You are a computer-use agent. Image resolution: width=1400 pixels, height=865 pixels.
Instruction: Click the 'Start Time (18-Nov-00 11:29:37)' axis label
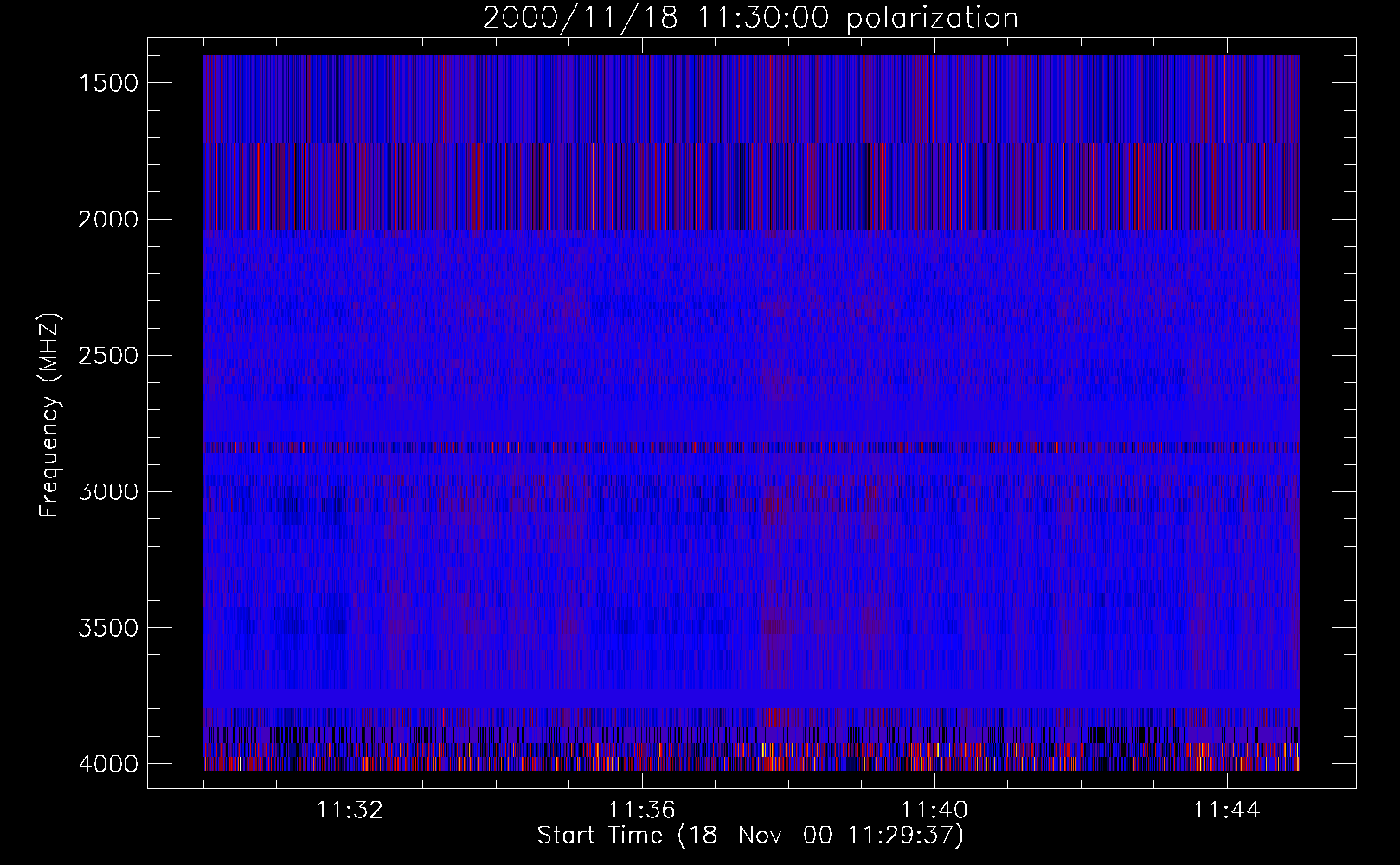(750, 836)
